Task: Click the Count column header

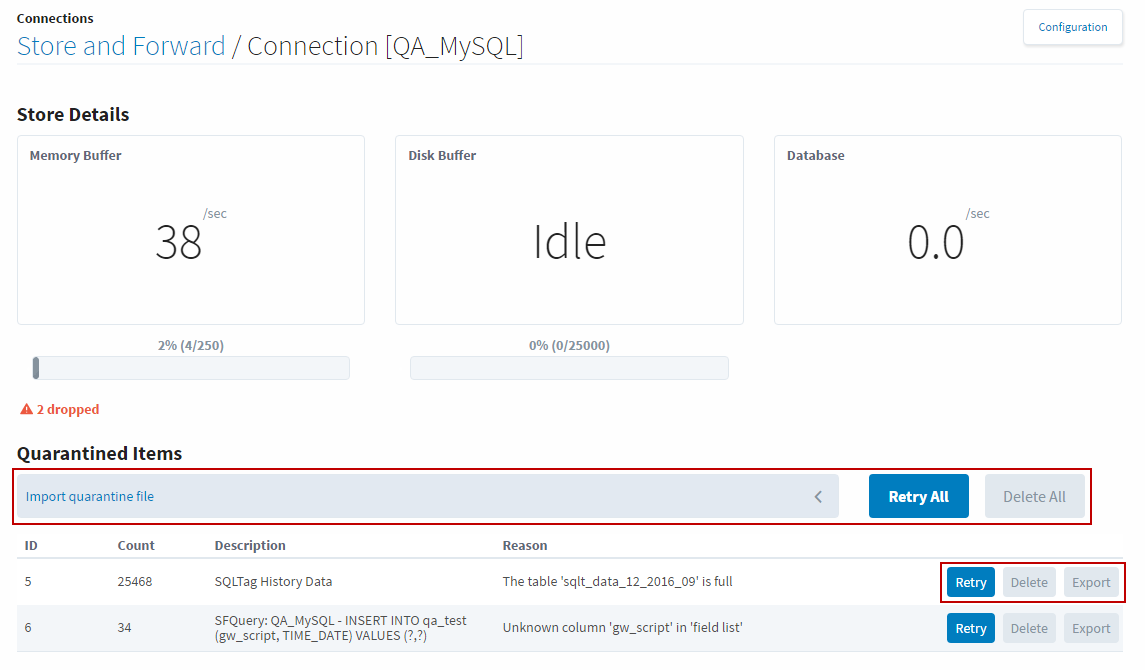Action: pyautogui.click(x=136, y=545)
